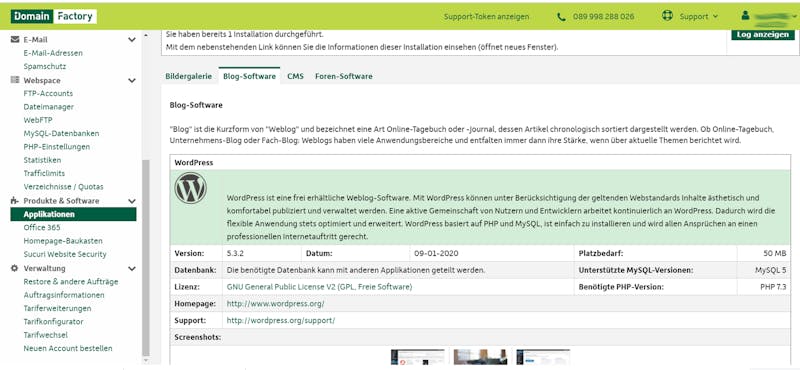Click the phone number 089 998 288 026
Screen dimensions: 800x370
coord(604,16)
